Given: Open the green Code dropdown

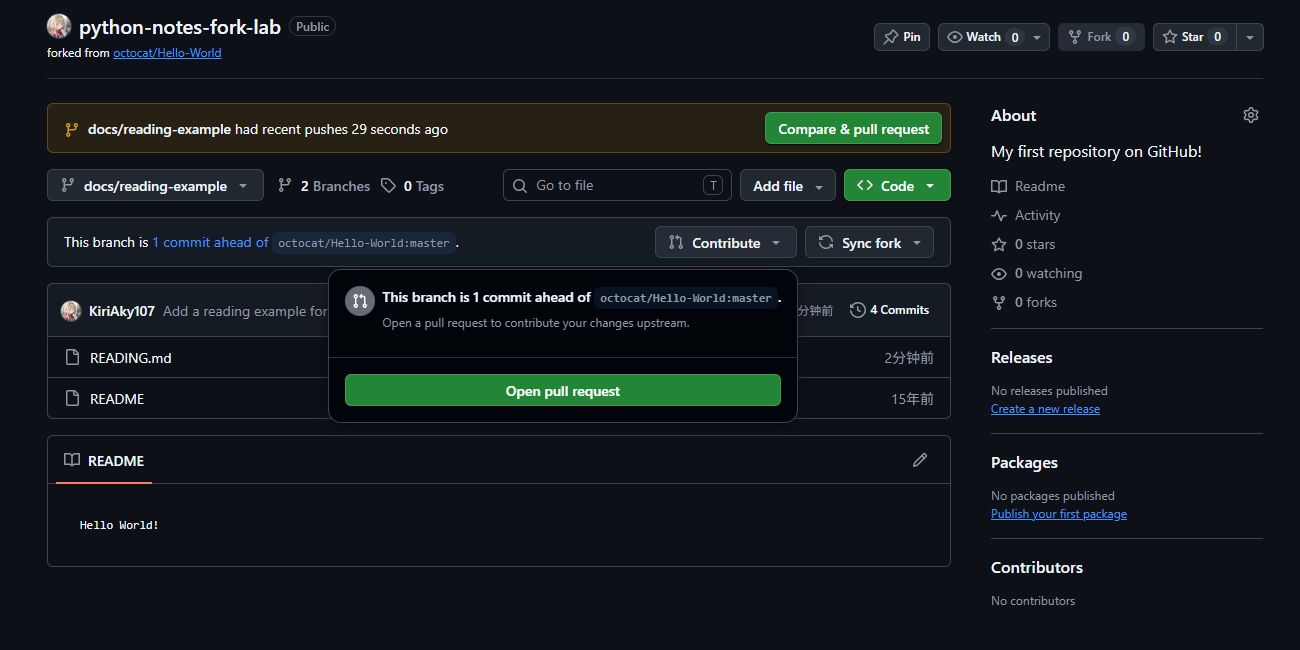Looking at the screenshot, I should pyautogui.click(x=897, y=186).
